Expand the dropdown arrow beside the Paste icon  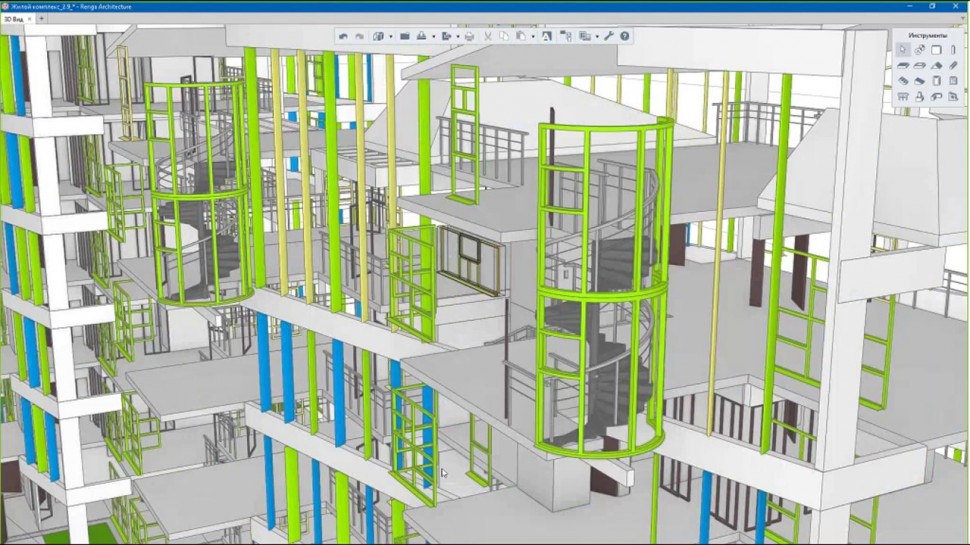coord(532,36)
